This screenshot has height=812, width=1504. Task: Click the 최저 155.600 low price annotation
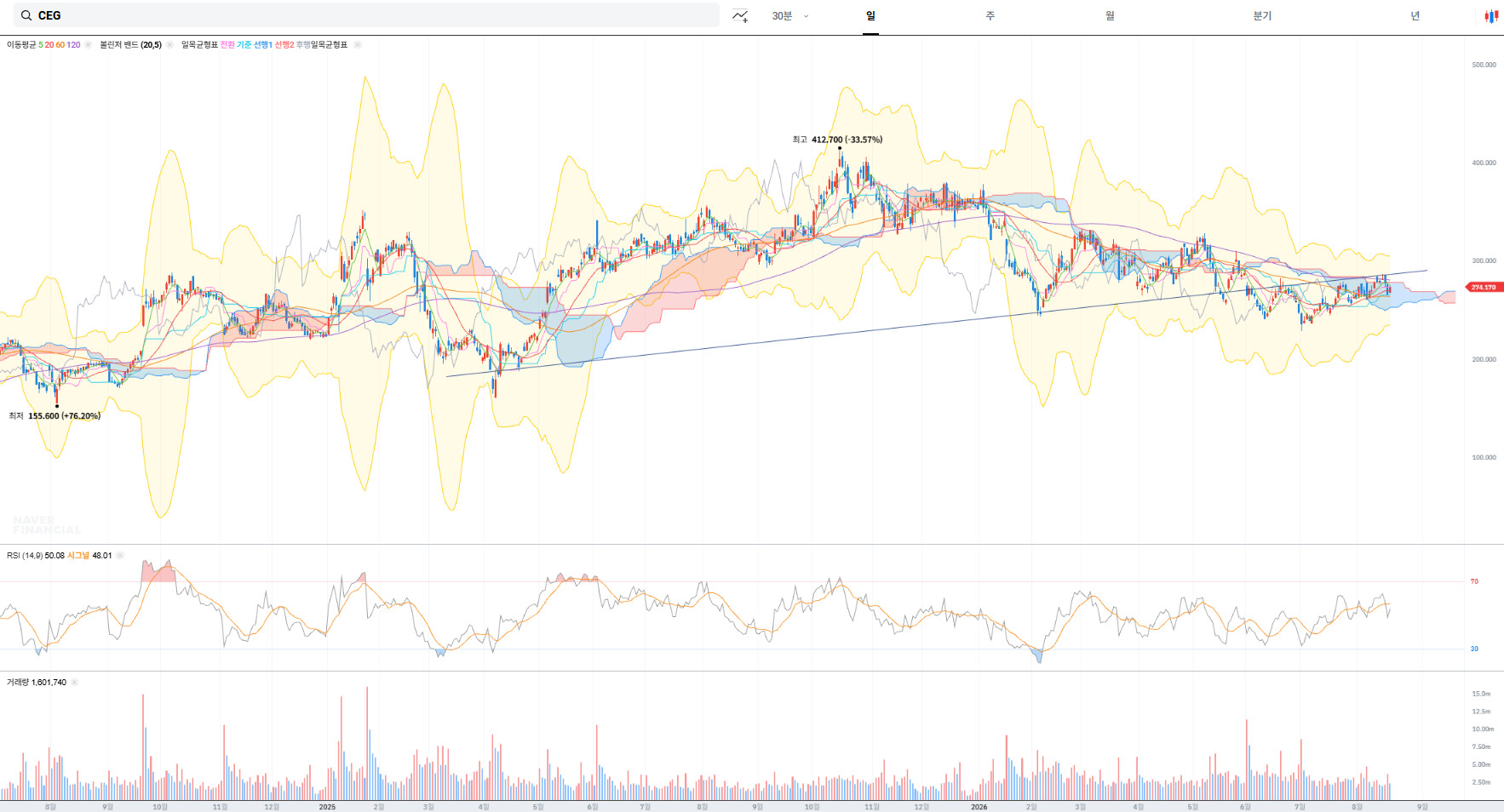coord(55,416)
